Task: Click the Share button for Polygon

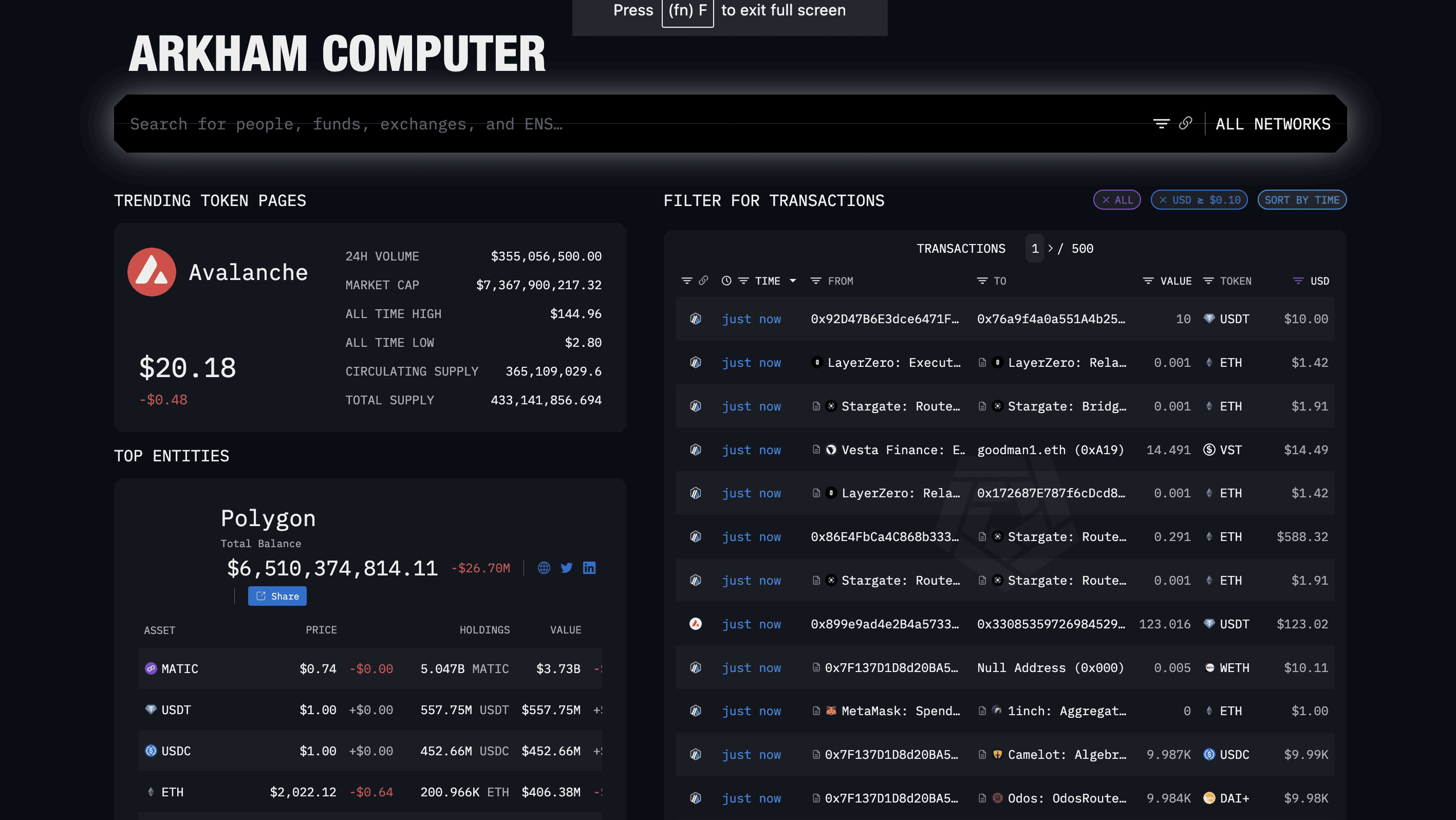Action: (277, 596)
